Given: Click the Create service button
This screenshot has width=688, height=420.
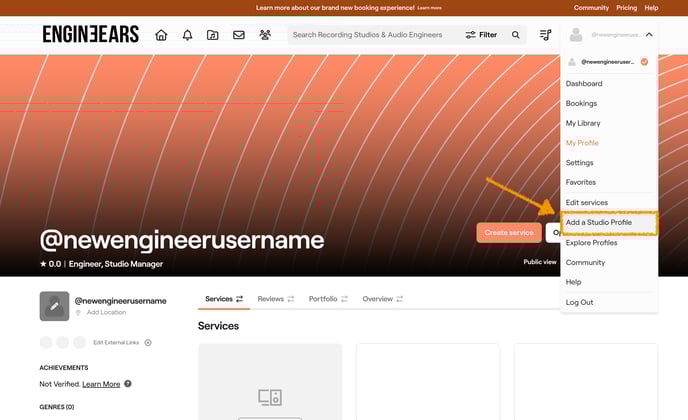Looking at the screenshot, I should tap(509, 233).
